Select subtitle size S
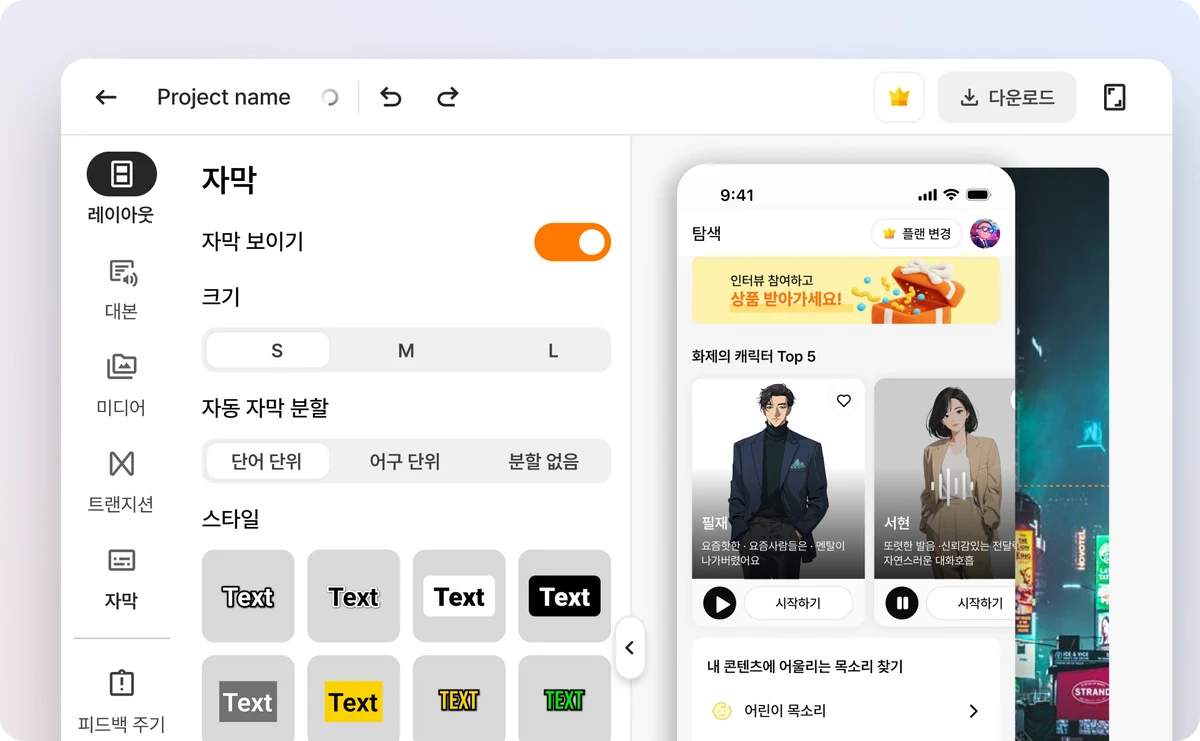 click(x=268, y=351)
